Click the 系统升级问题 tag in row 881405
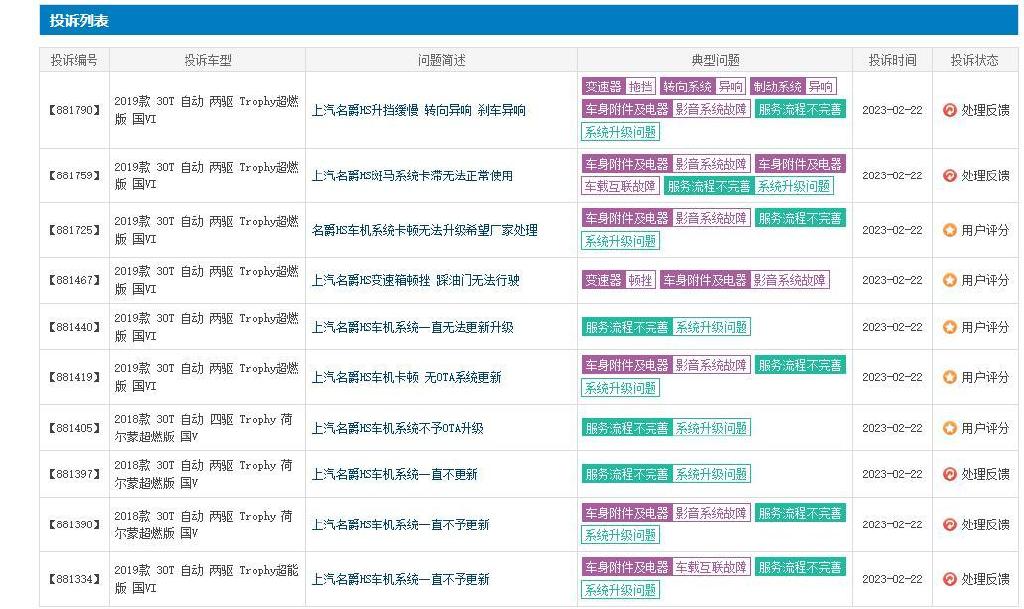 711,428
